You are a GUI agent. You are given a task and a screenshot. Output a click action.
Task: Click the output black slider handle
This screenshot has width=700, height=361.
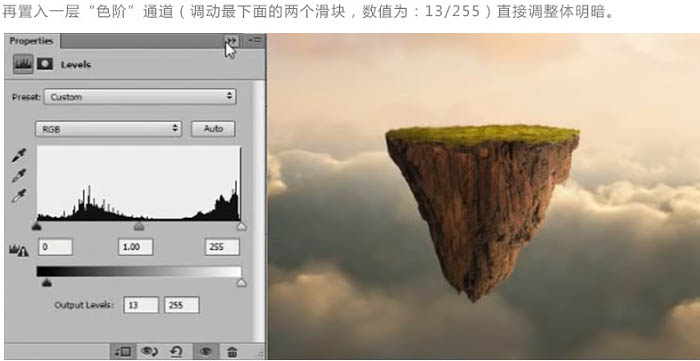[46, 282]
